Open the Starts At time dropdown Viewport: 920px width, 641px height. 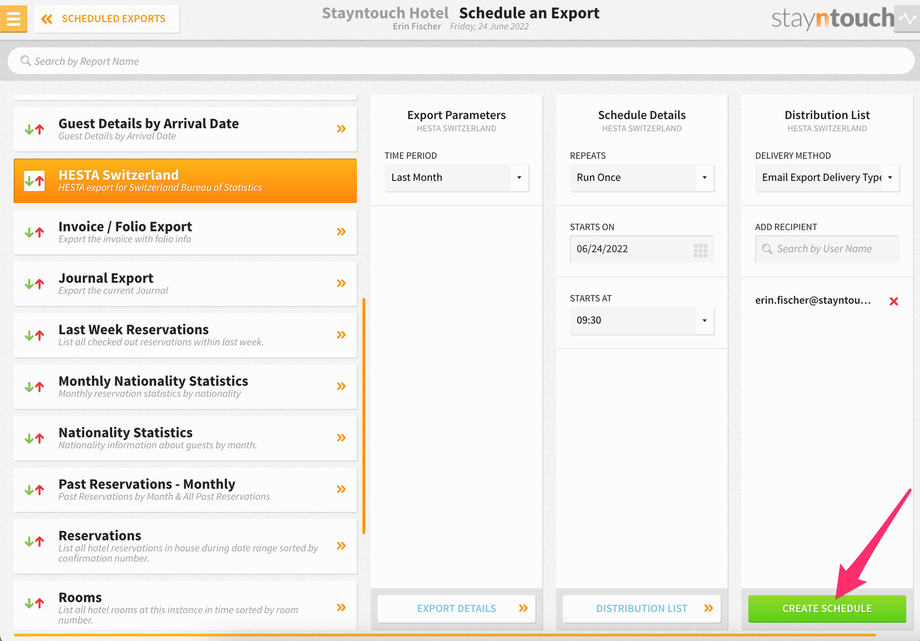tap(642, 320)
